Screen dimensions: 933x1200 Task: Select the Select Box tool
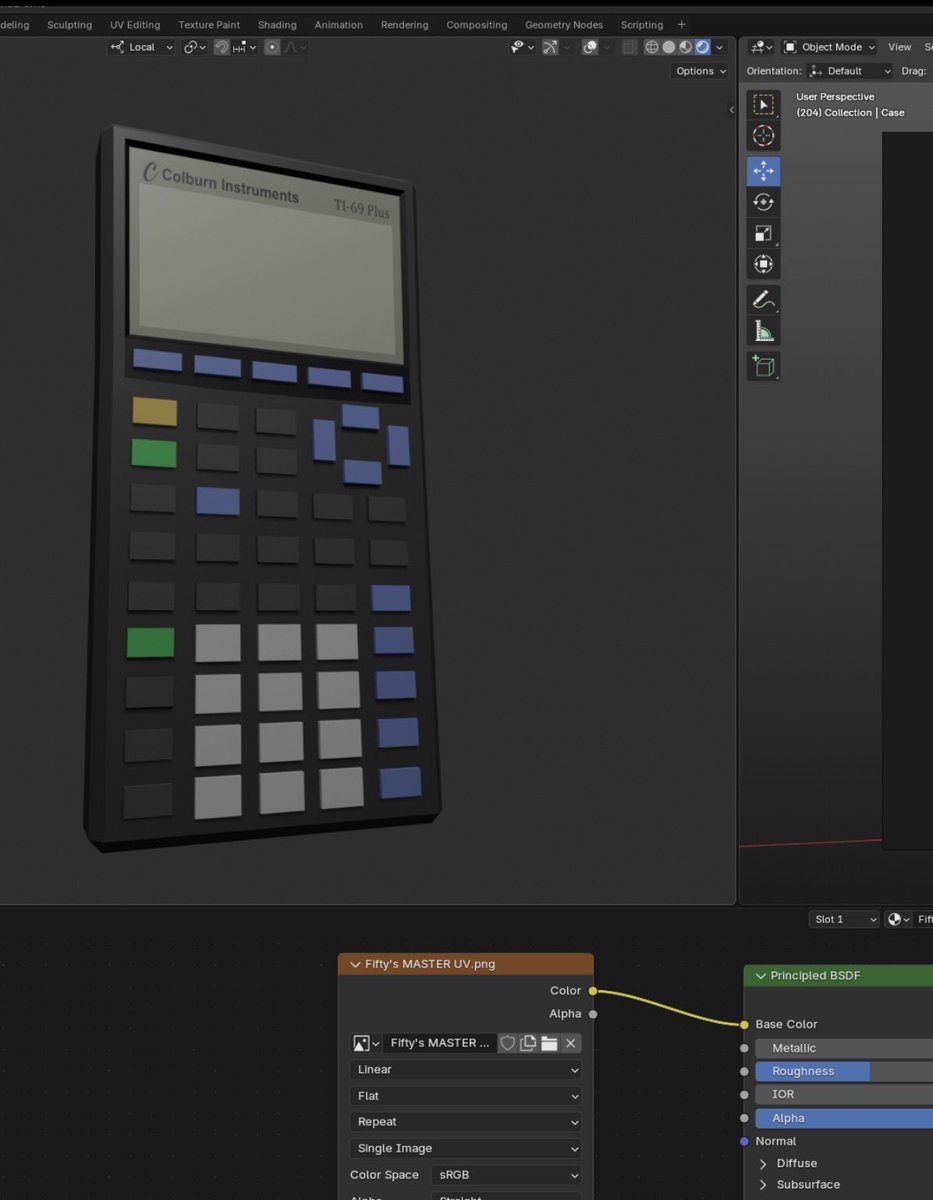[x=763, y=105]
